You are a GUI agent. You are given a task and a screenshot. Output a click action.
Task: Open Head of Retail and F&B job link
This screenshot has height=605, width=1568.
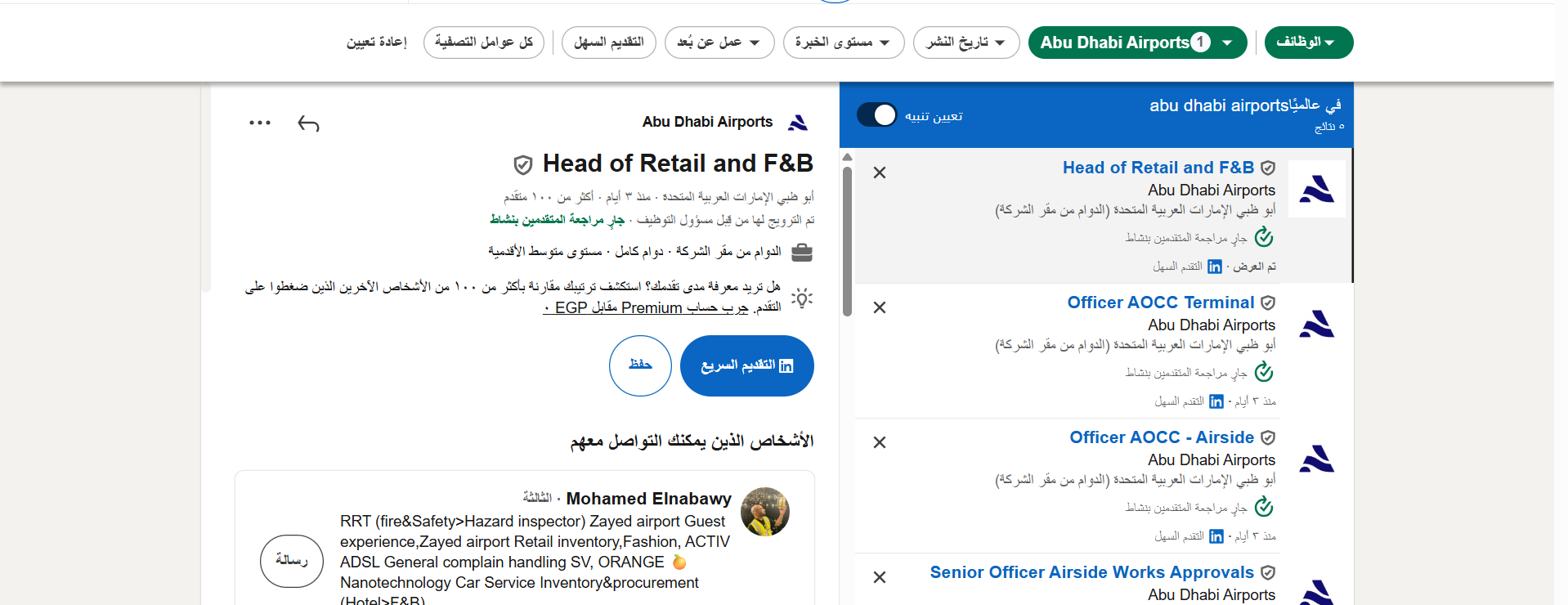1158,168
